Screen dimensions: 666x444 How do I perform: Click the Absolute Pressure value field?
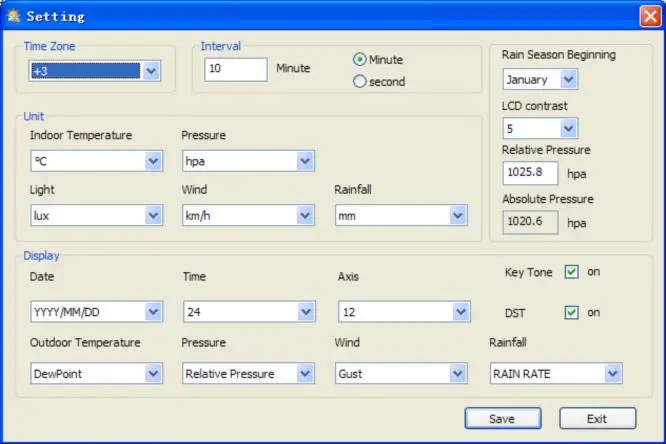pos(530,222)
